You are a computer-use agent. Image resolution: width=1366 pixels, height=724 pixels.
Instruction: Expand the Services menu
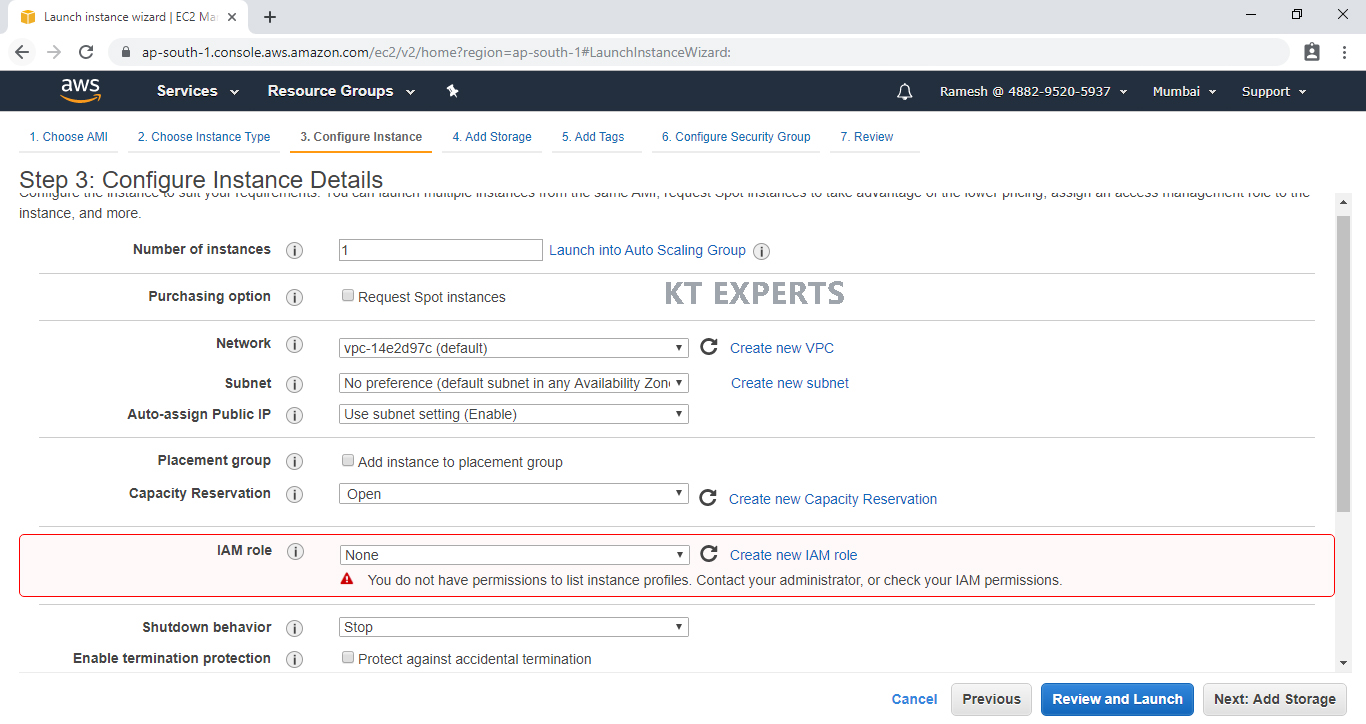[x=198, y=91]
